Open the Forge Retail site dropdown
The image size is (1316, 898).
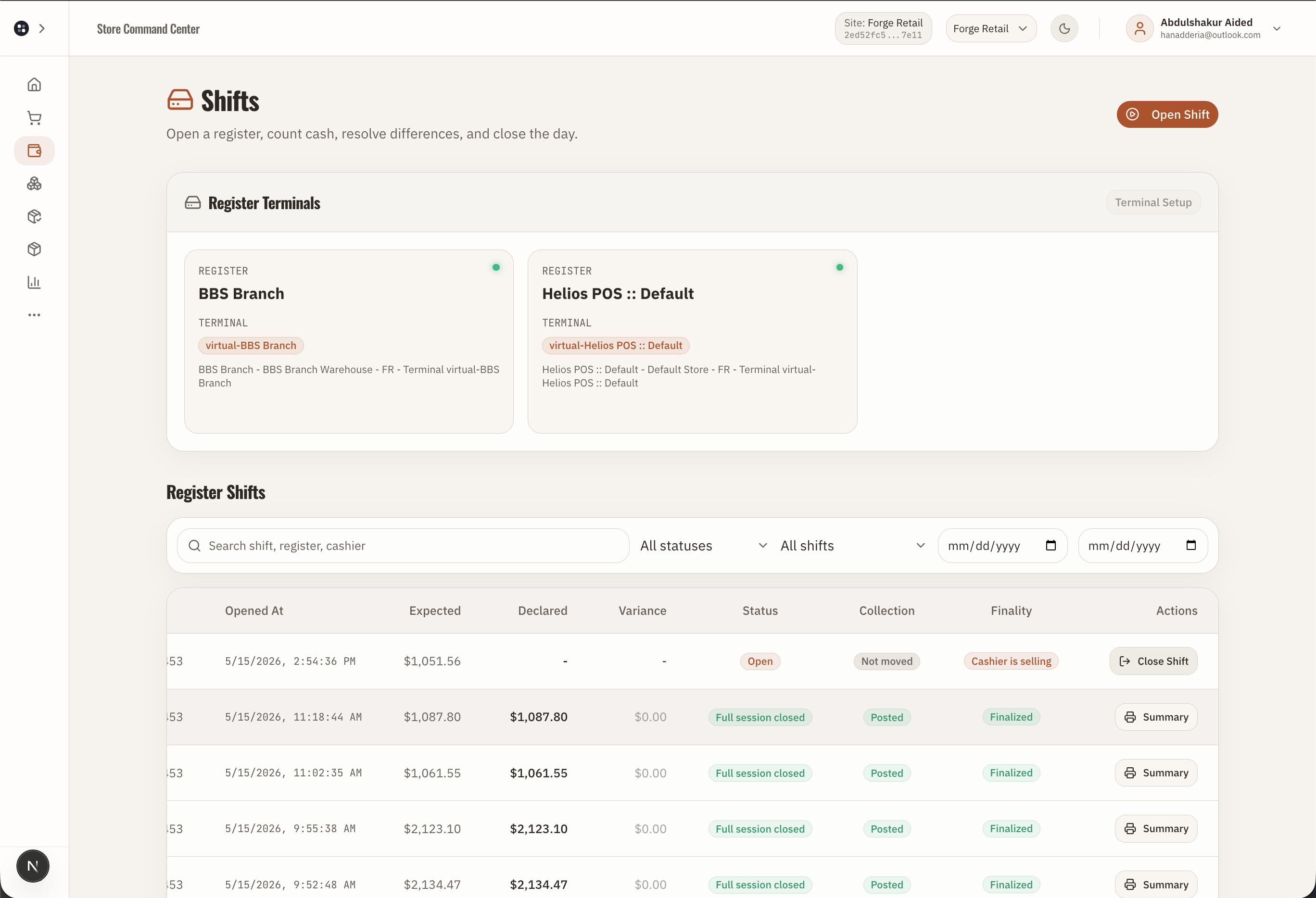point(991,28)
